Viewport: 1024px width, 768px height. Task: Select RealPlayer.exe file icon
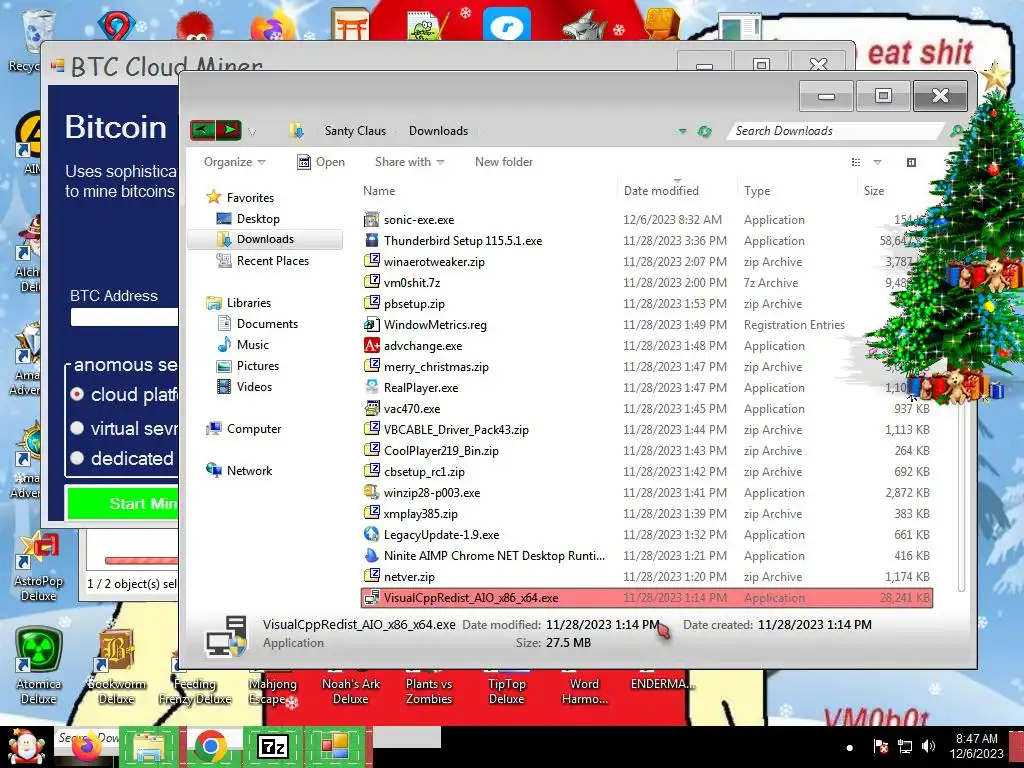[x=372, y=387]
